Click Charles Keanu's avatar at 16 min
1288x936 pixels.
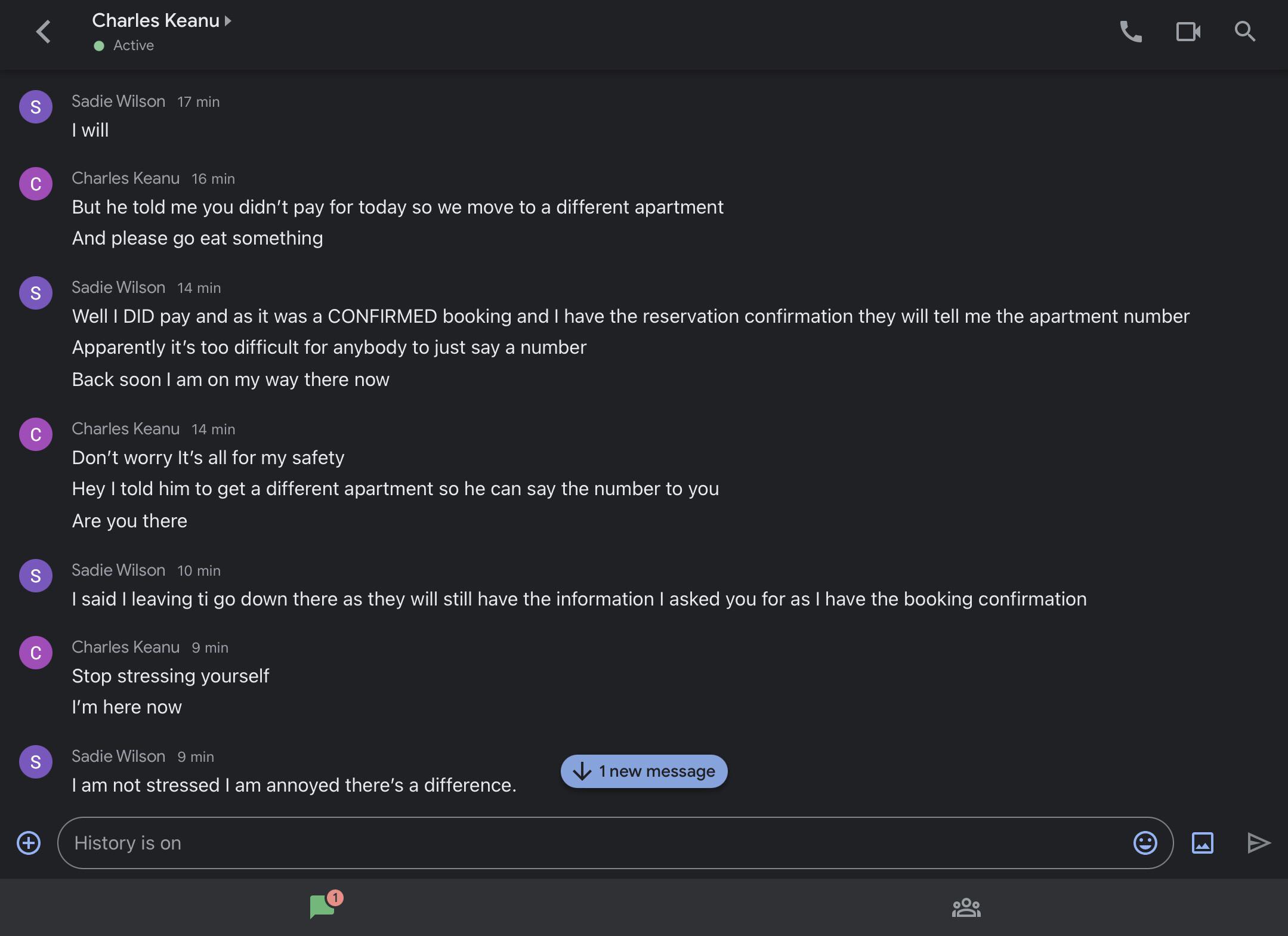point(36,184)
